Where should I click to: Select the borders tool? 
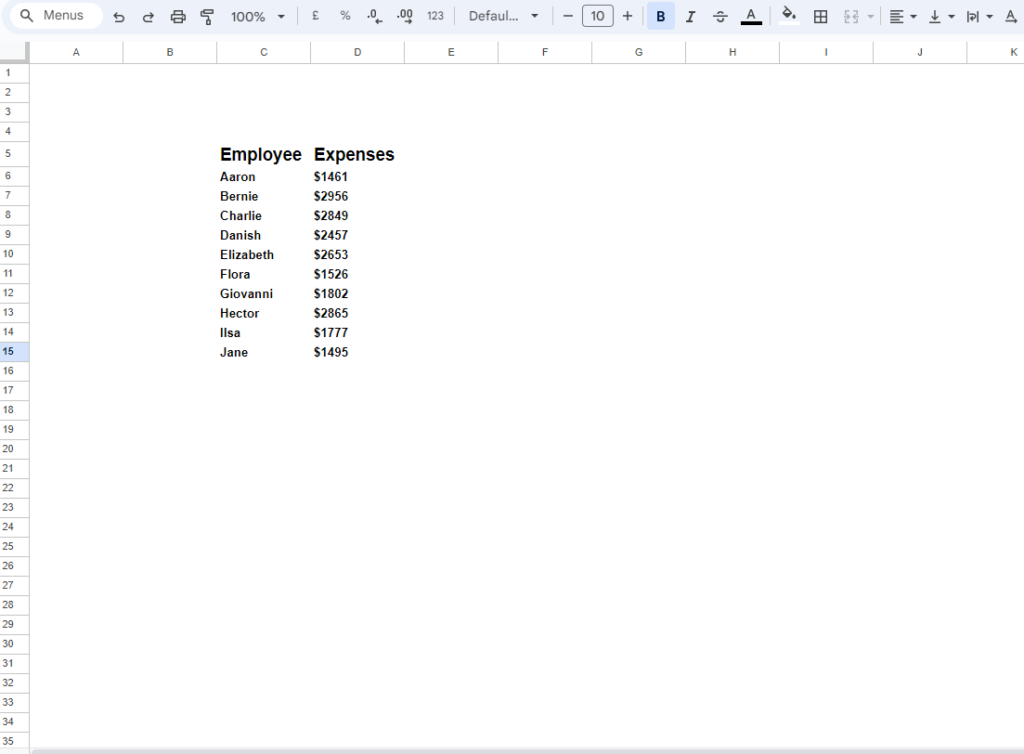coord(821,16)
